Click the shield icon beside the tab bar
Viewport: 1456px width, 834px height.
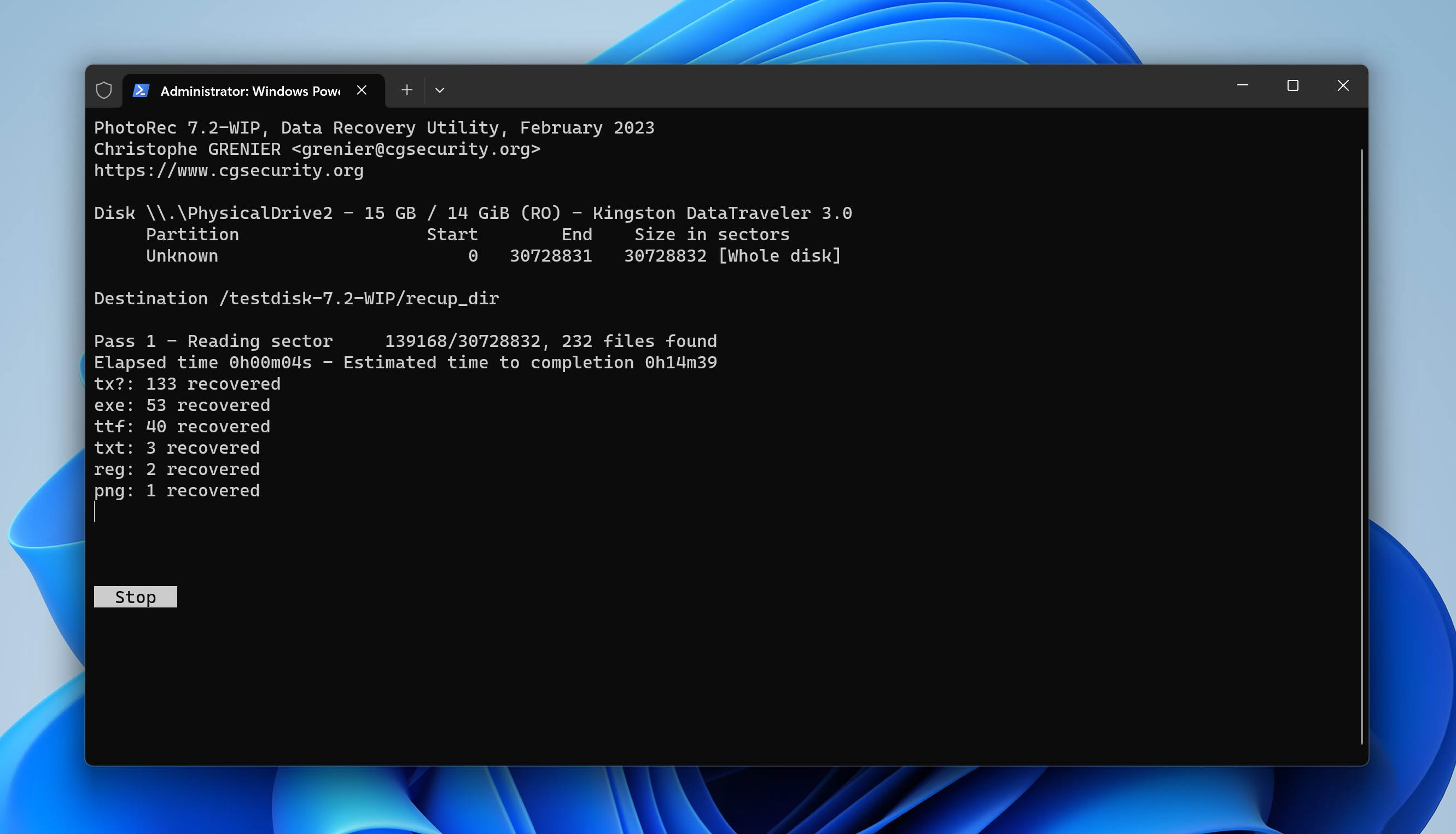[103, 89]
